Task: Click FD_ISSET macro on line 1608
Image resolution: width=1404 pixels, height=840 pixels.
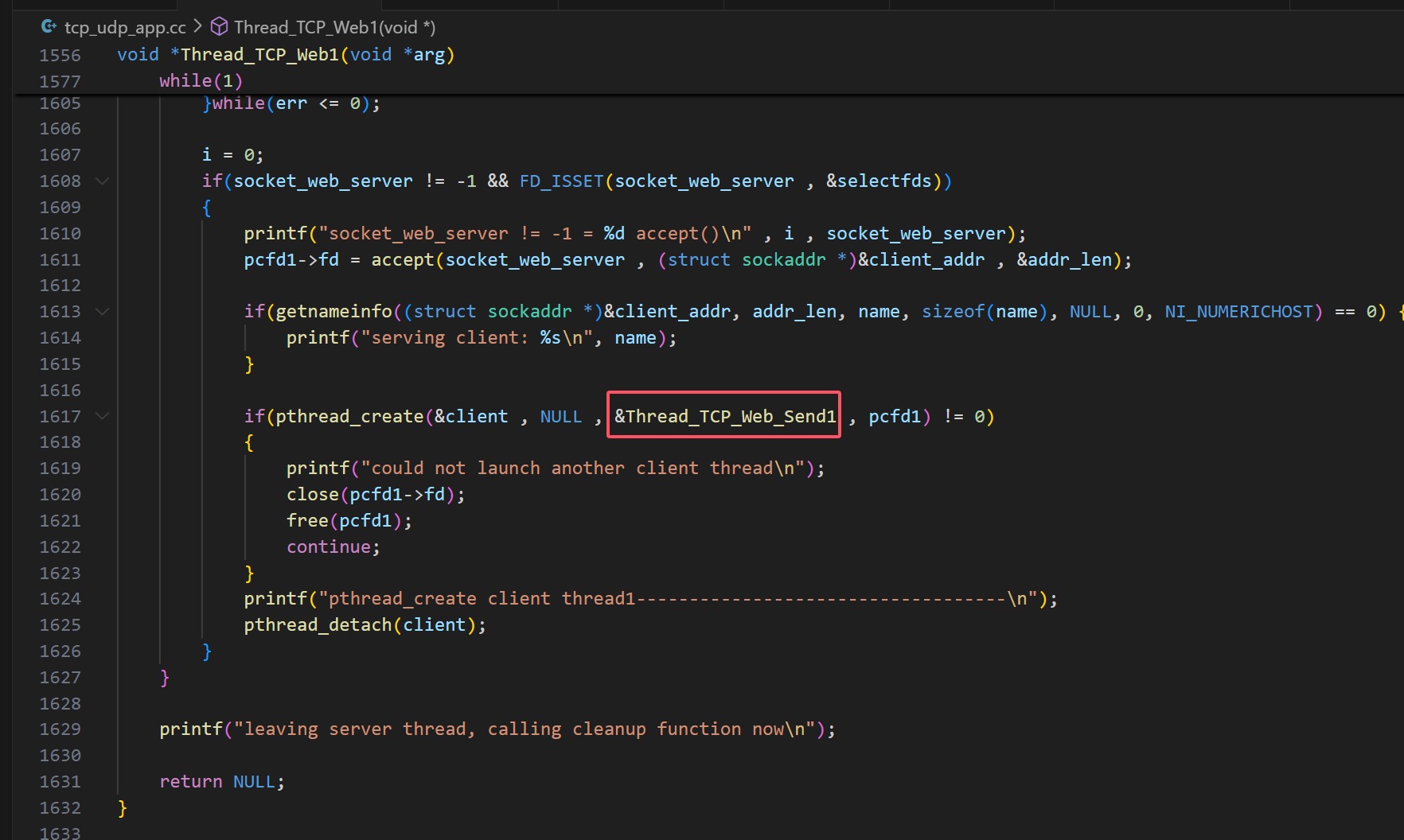Action: (561, 181)
